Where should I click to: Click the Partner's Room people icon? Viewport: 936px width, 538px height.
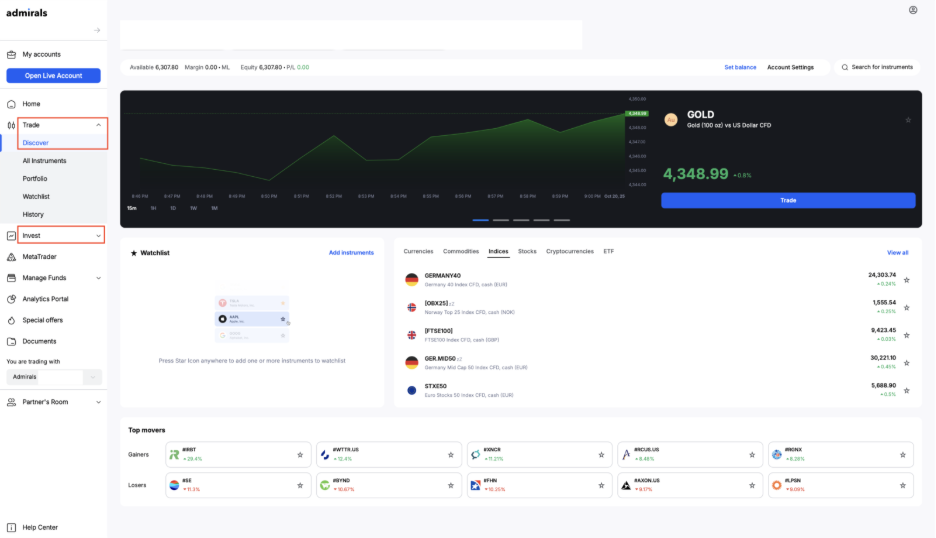click(11, 402)
